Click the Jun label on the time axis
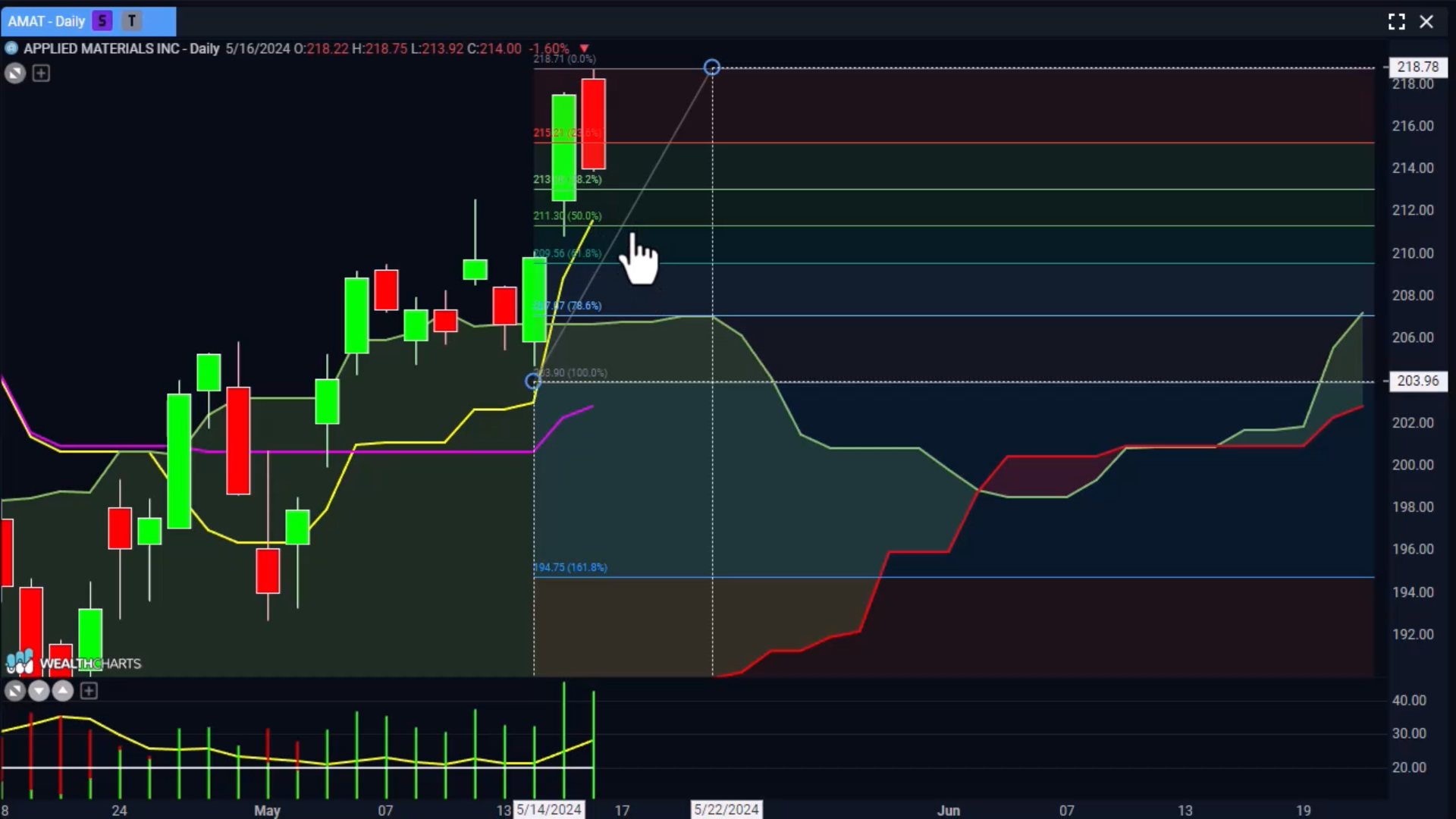The width and height of the screenshot is (1456, 819). pos(949,811)
